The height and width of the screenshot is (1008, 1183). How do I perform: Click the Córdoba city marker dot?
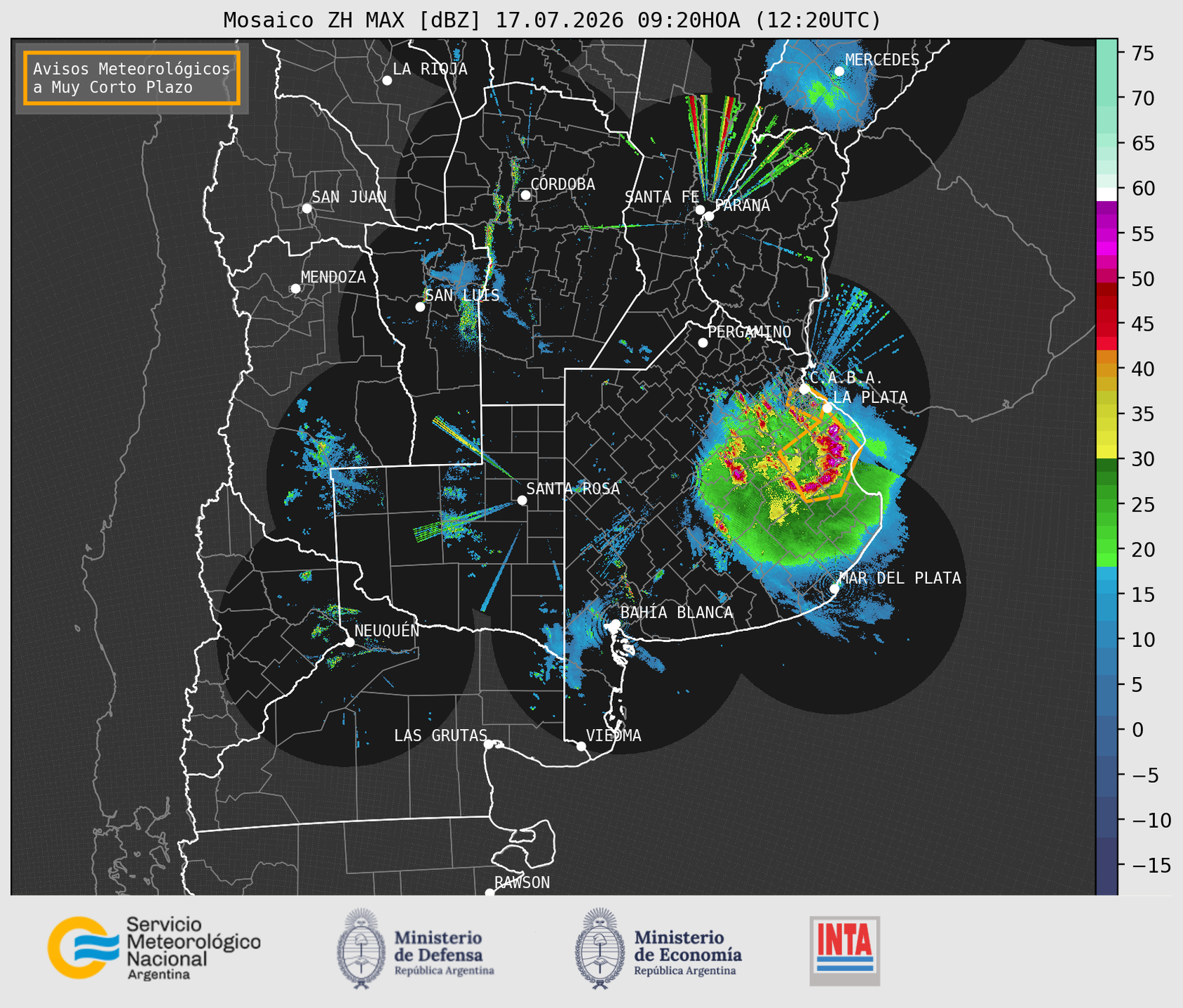[x=525, y=195]
